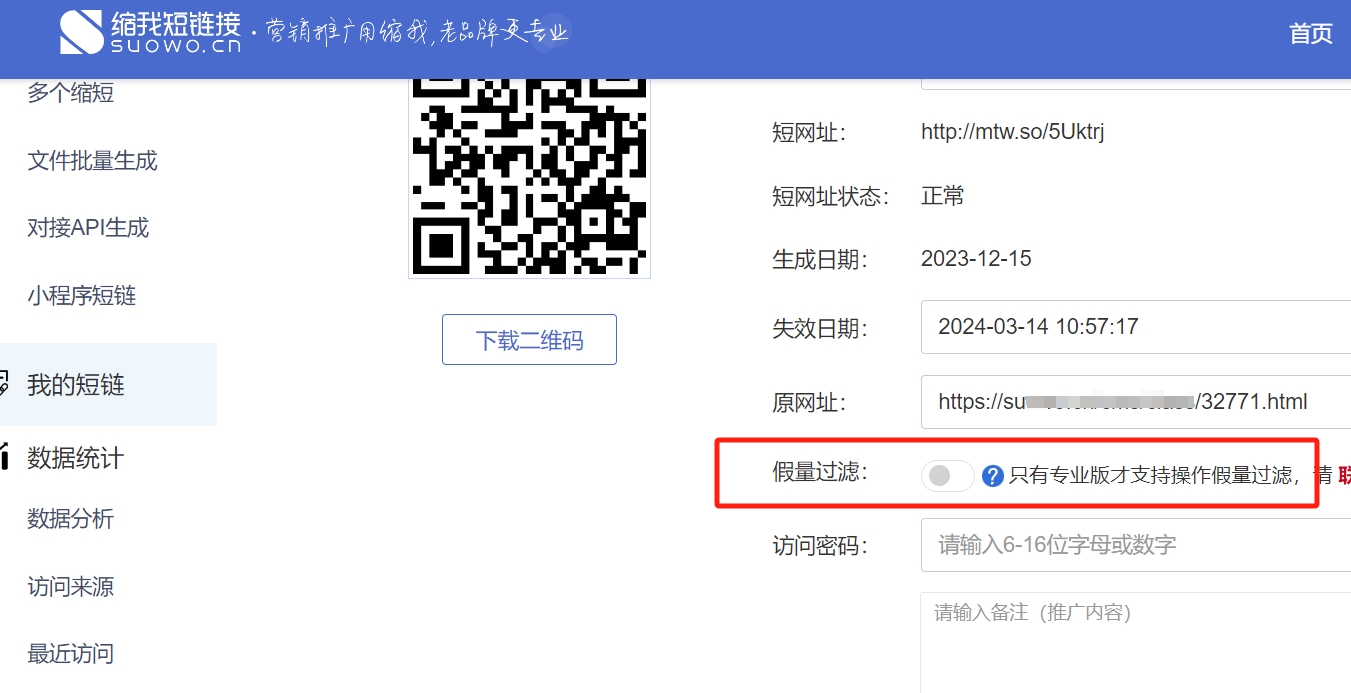Show the 最近访问 list
This screenshot has width=1351, height=693.
point(70,654)
